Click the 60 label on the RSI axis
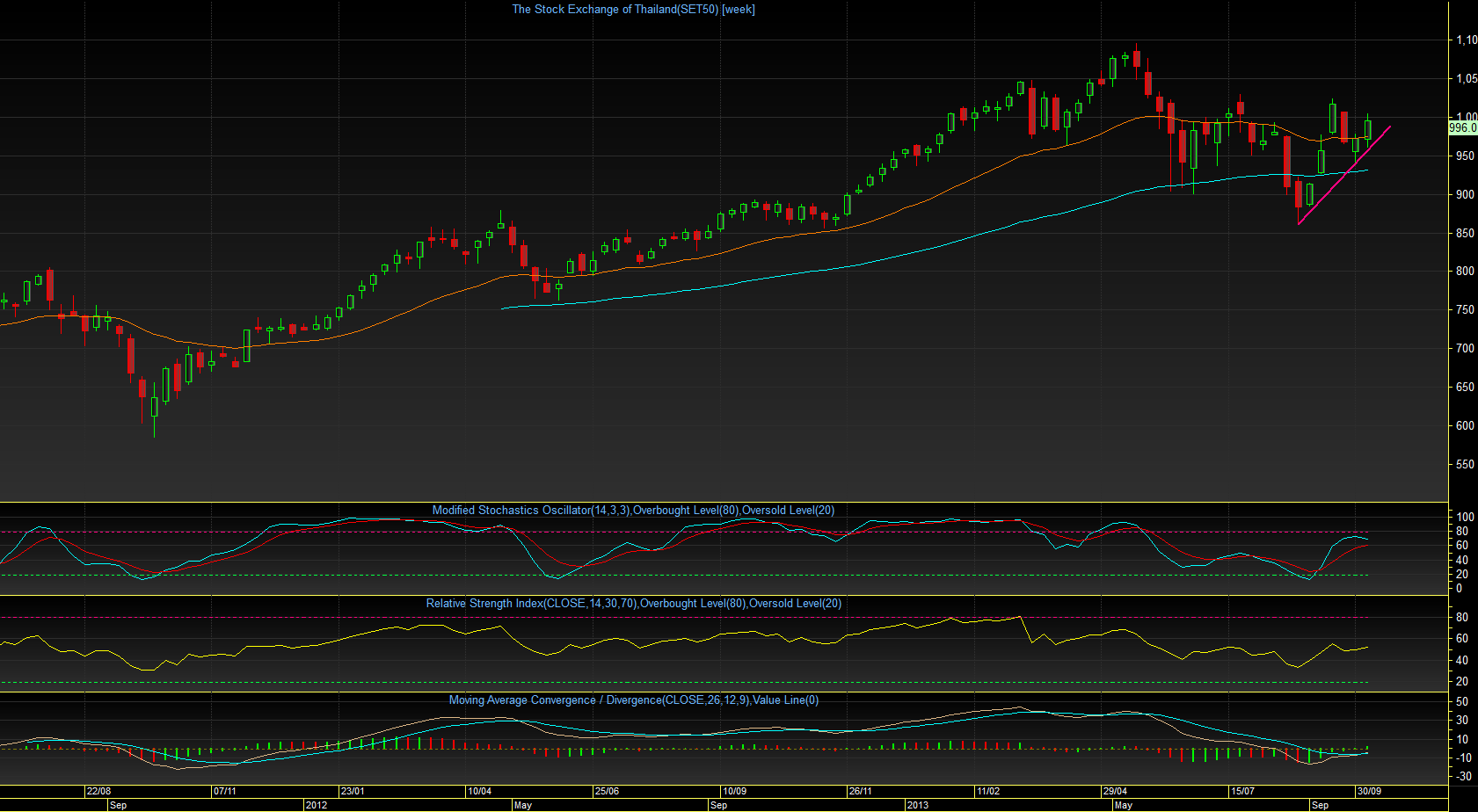The height and width of the screenshot is (812, 1478). coord(1461,639)
